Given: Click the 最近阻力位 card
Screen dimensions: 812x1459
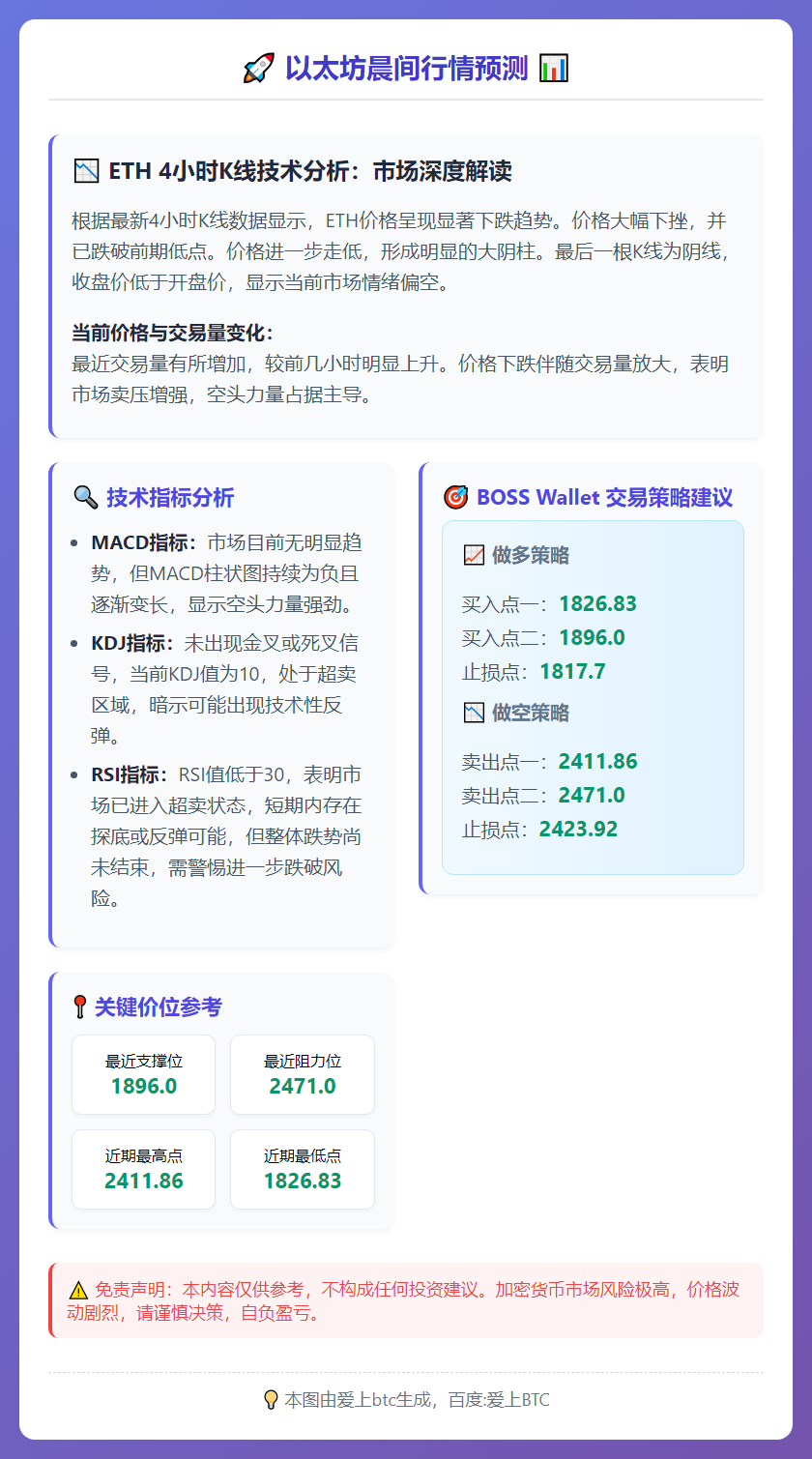Looking at the screenshot, I should pyautogui.click(x=303, y=1074).
